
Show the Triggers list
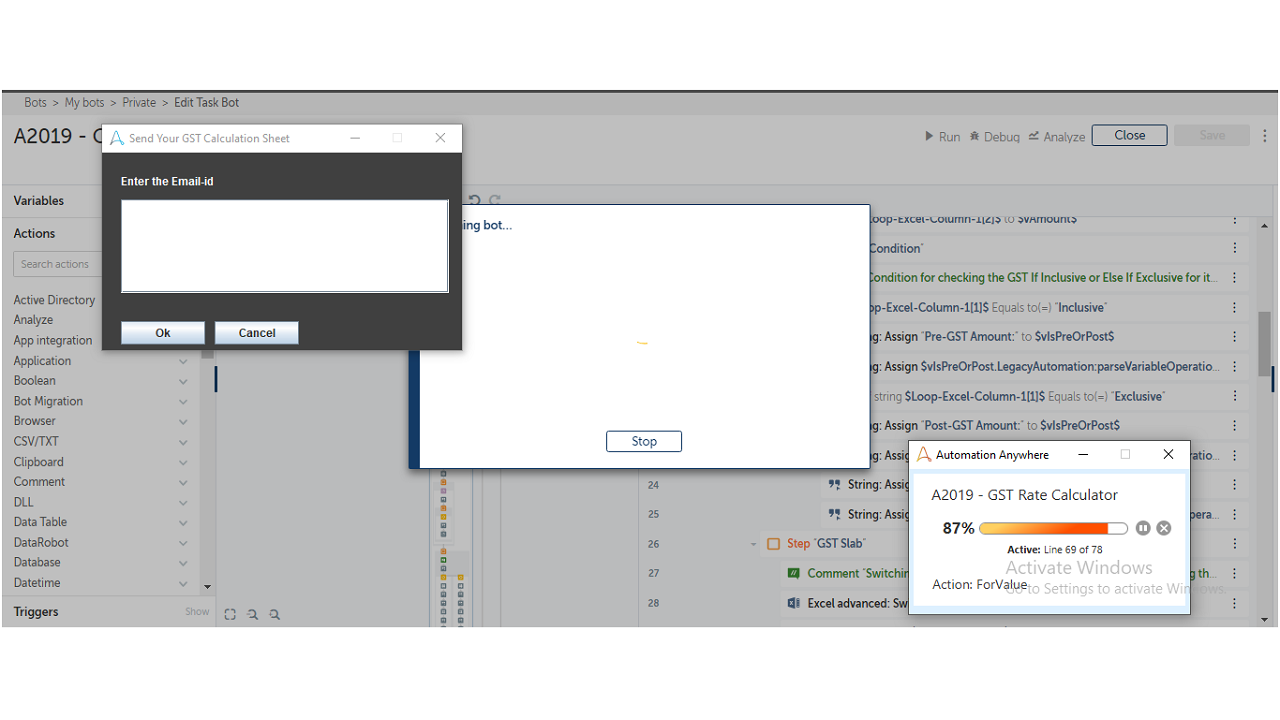click(x=197, y=612)
